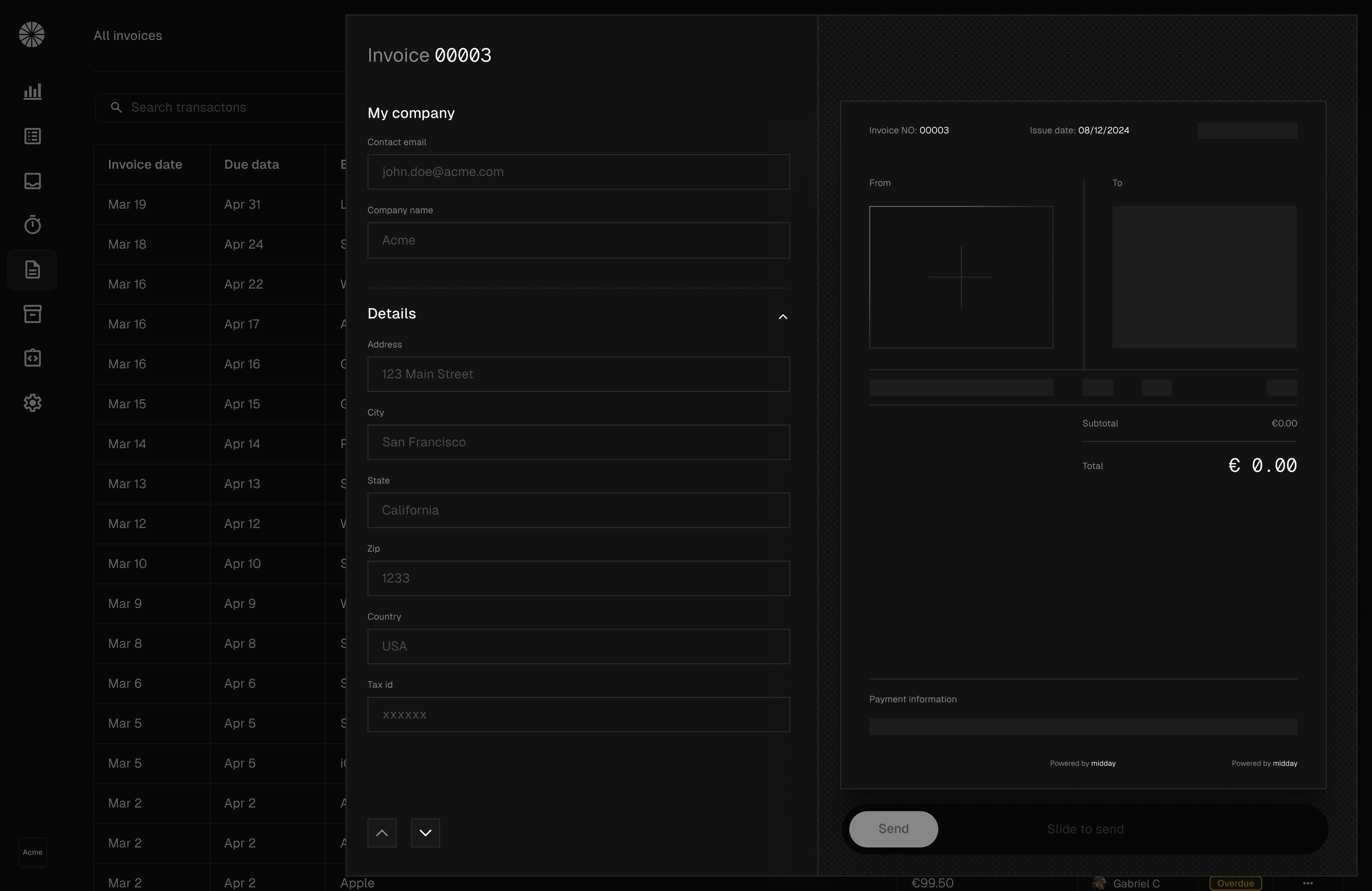
Task: Open the inbox tray icon
Action: coord(32,181)
